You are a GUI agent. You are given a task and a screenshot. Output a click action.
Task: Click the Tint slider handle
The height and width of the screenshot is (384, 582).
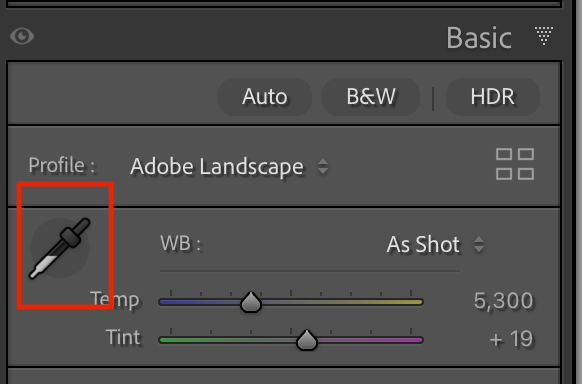307,340
